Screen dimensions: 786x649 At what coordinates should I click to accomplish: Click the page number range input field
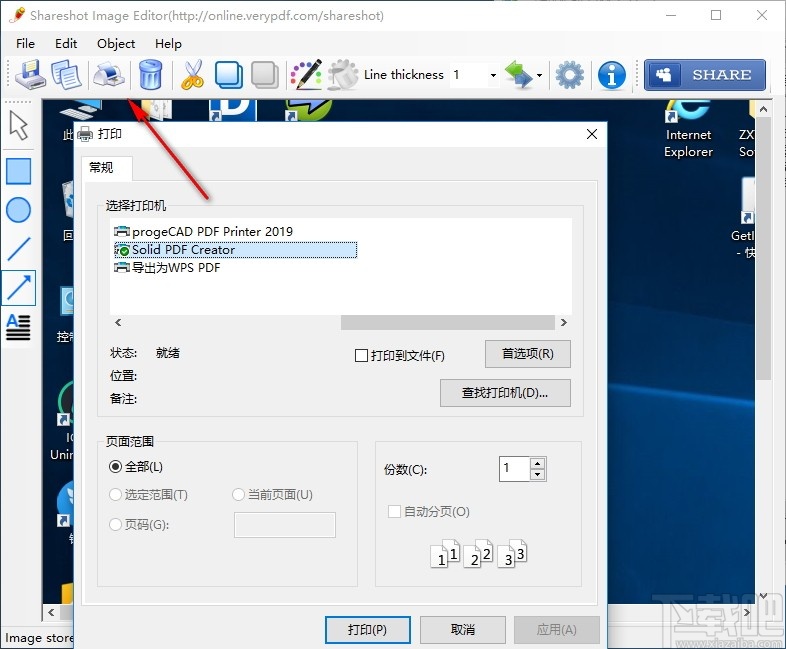pyautogui.click(x=285, y=525)
